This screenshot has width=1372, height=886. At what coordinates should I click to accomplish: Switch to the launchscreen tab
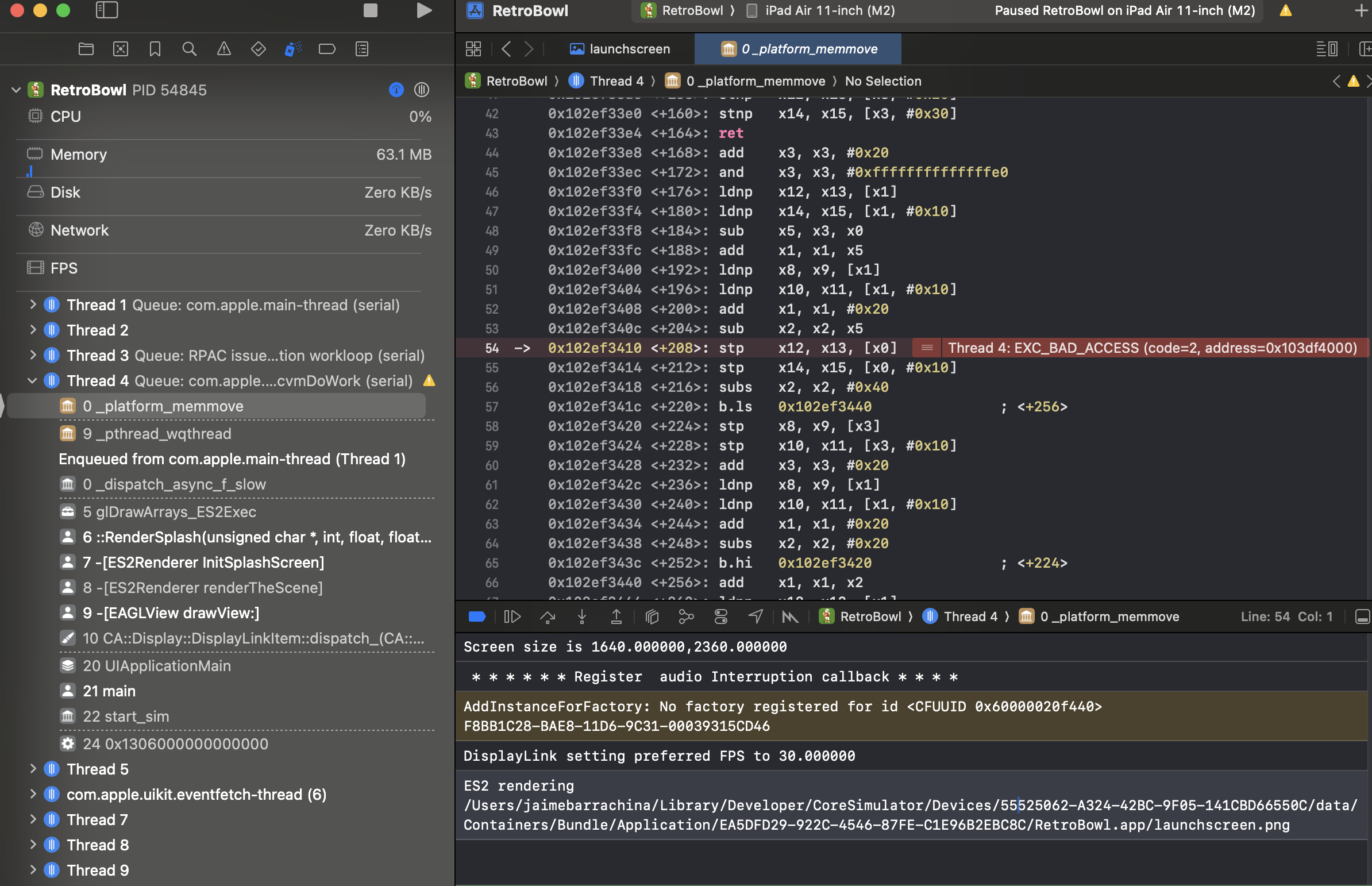pyautogui.click(x=620, y=49)
